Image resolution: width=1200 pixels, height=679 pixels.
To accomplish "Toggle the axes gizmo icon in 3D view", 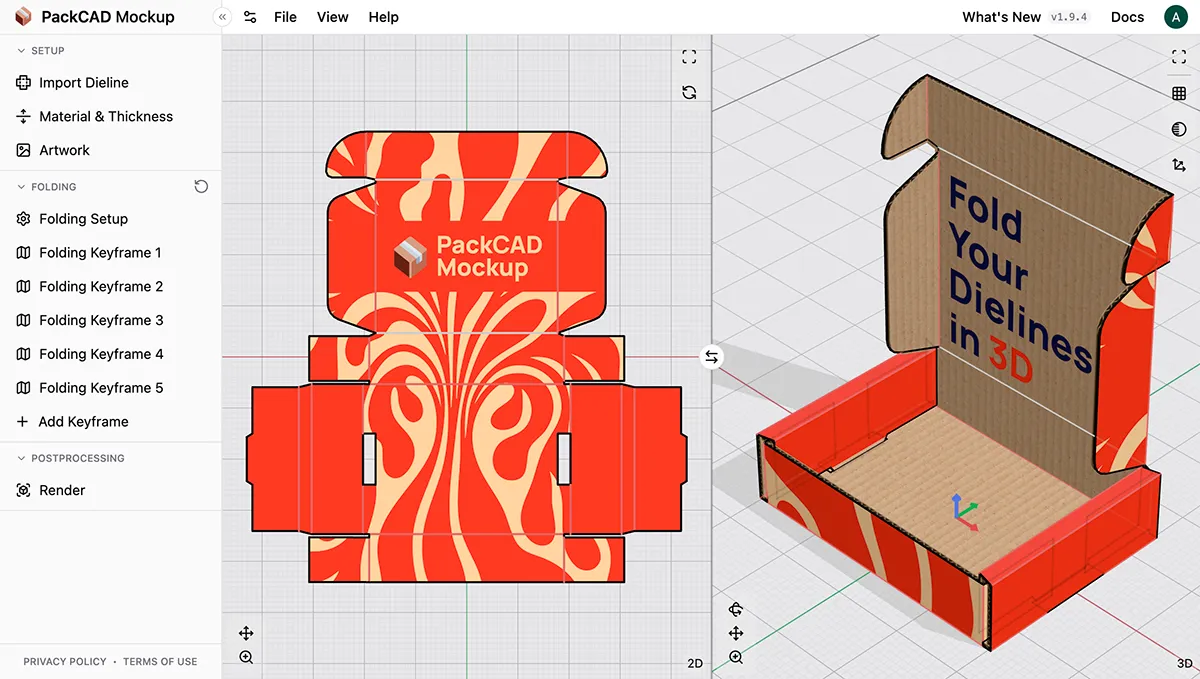I will (1179, 164).
